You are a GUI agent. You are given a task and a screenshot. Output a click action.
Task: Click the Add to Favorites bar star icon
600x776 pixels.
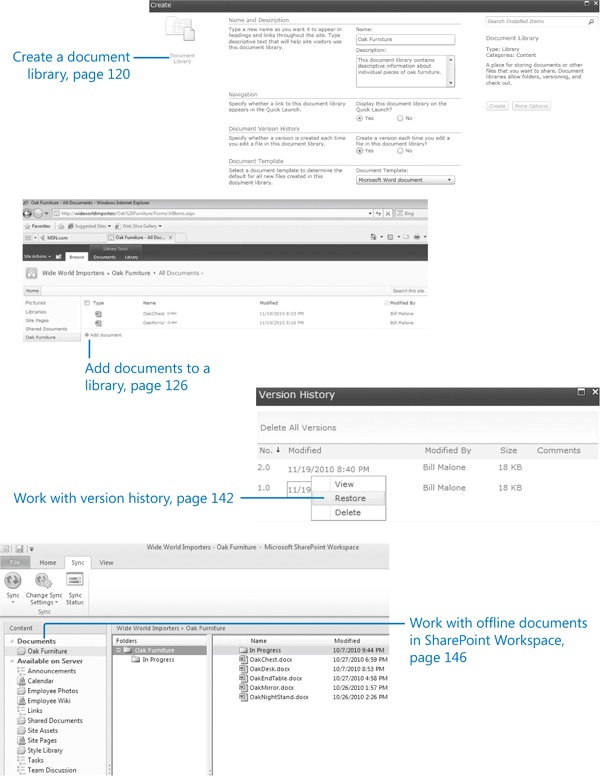61,226
